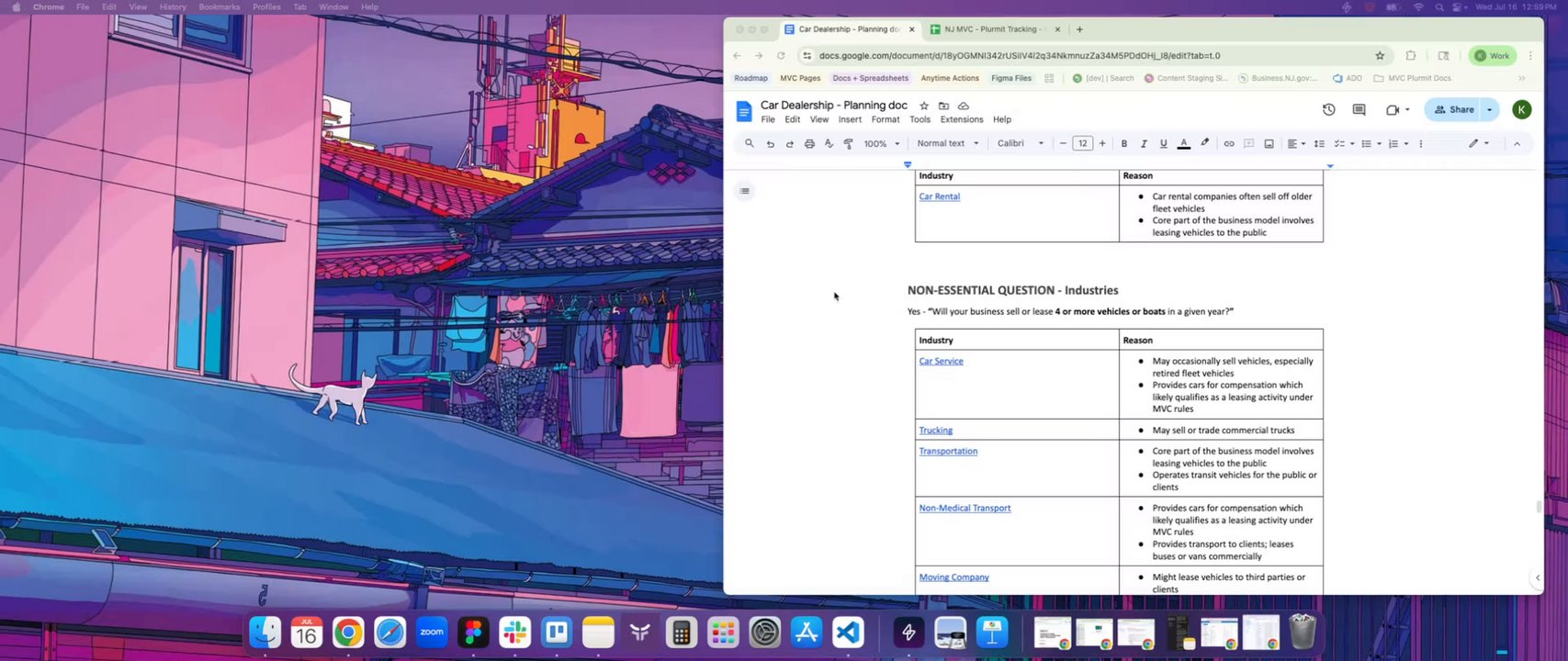Open the numbered list dropdown

1398,143
